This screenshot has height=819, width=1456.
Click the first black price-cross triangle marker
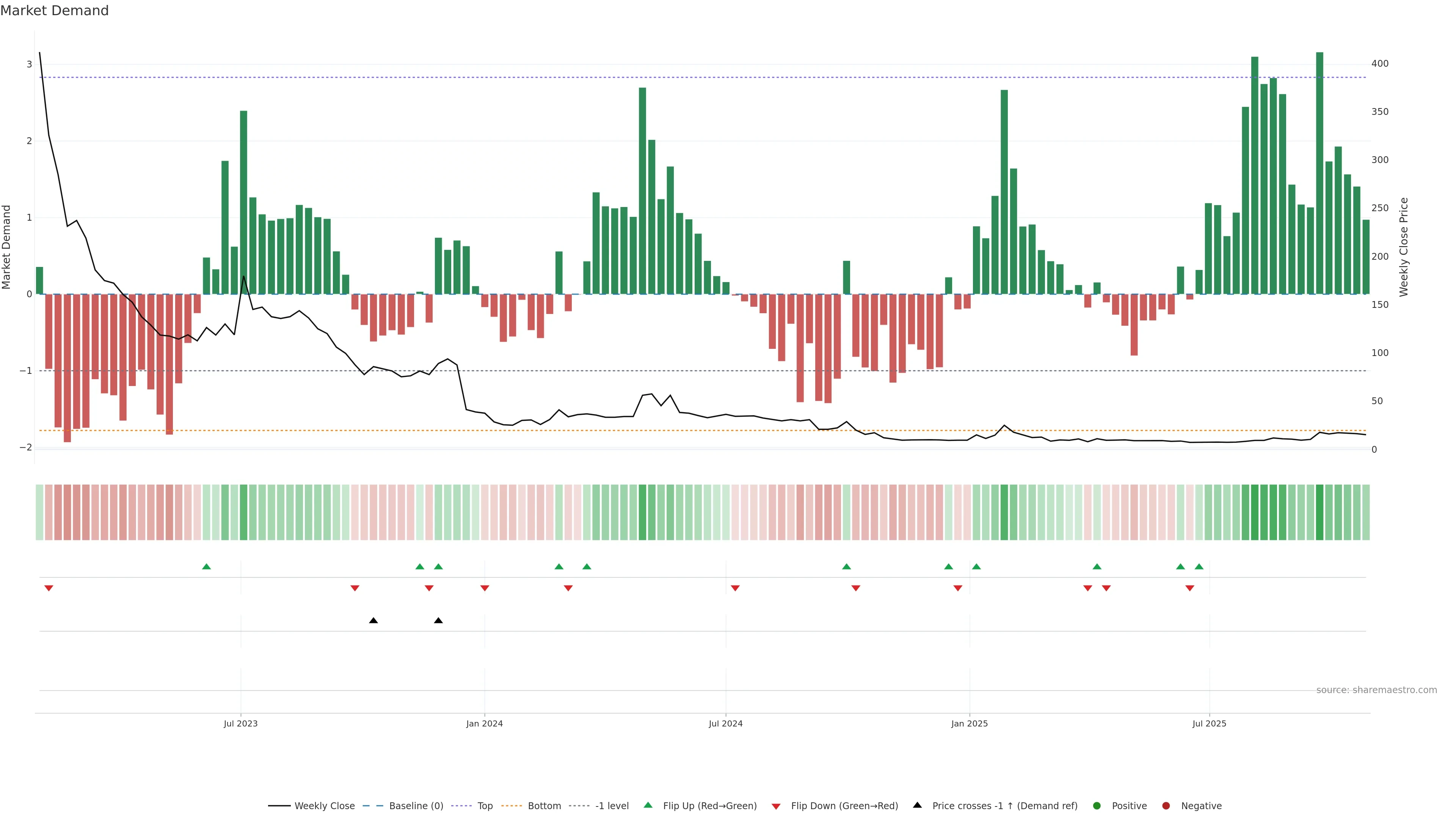(373, 621)
